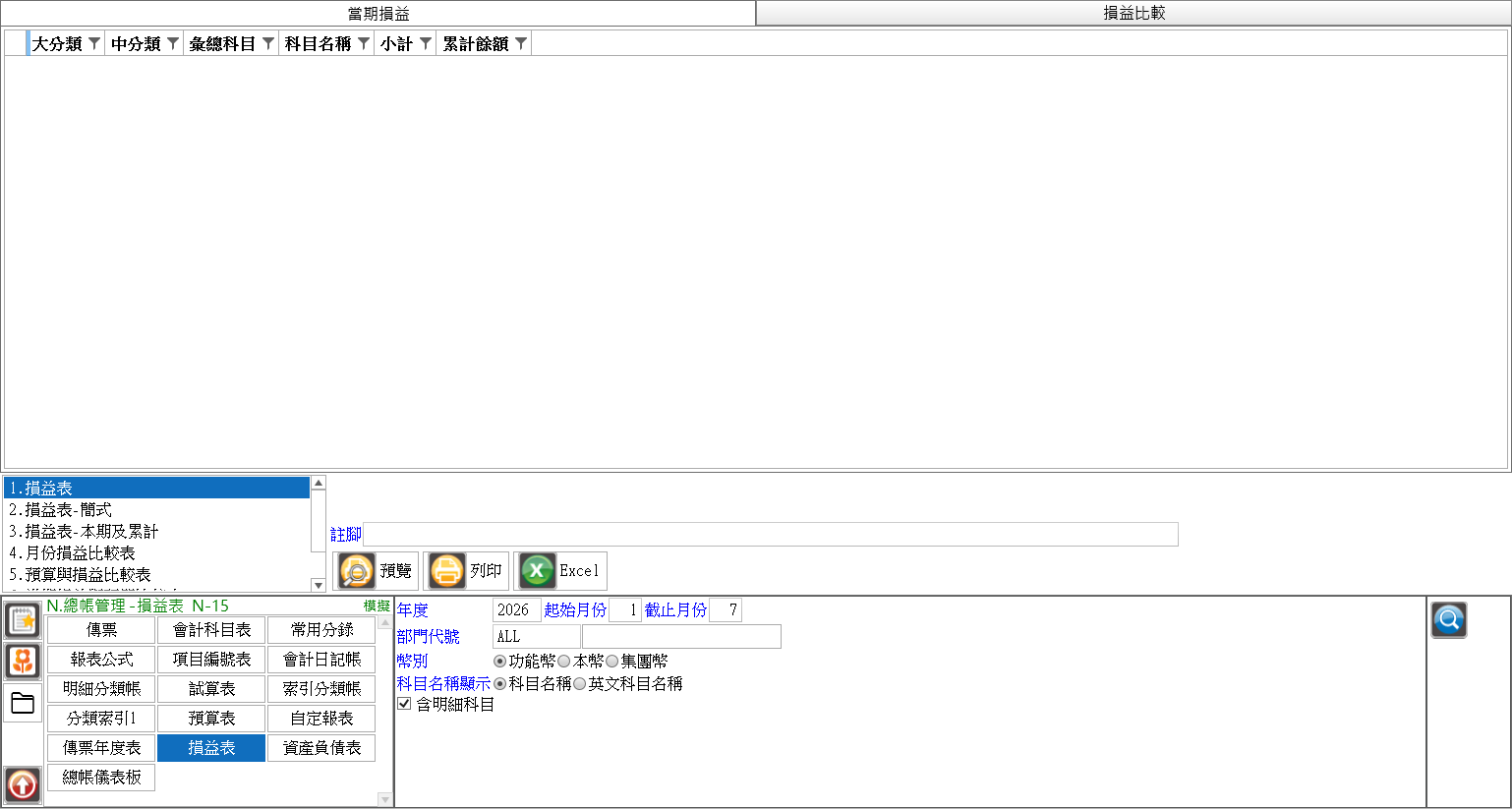Image resolution: width=1512 pixels, height=809 pixels.
Task: Click the red up-arrow icon
Action: pyautogui.click(x=23, y=784)
